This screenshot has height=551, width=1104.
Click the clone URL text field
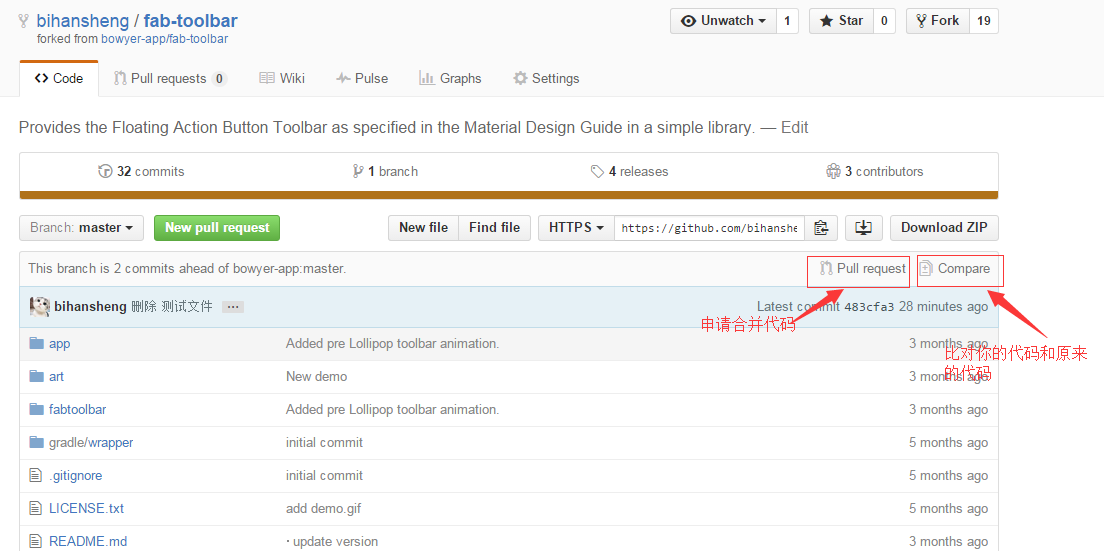coord(710,228)
